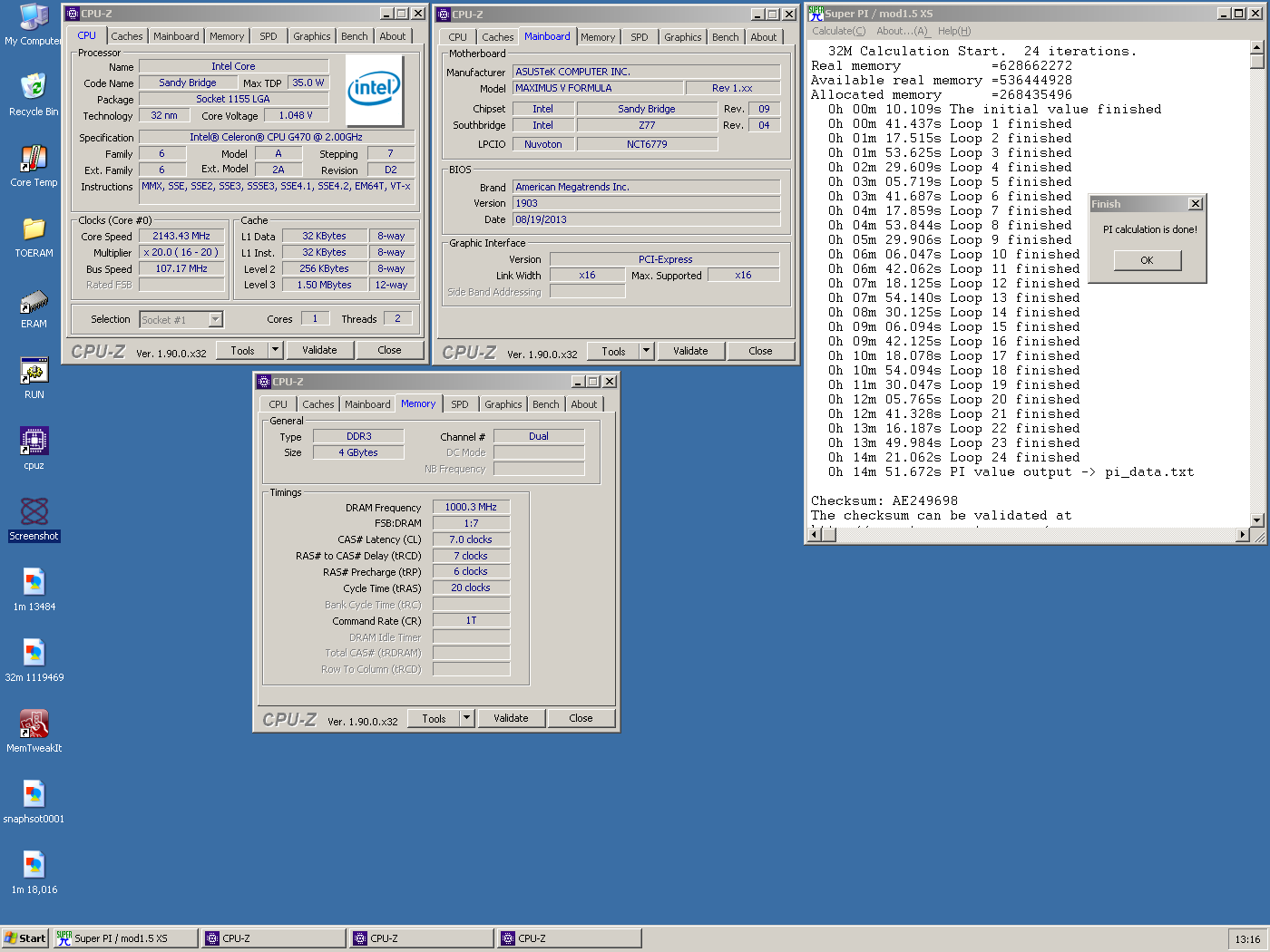Click Super PI vertical scrollbar down arrow
Screen dimensions: 1270x952
coord(1256,520)
